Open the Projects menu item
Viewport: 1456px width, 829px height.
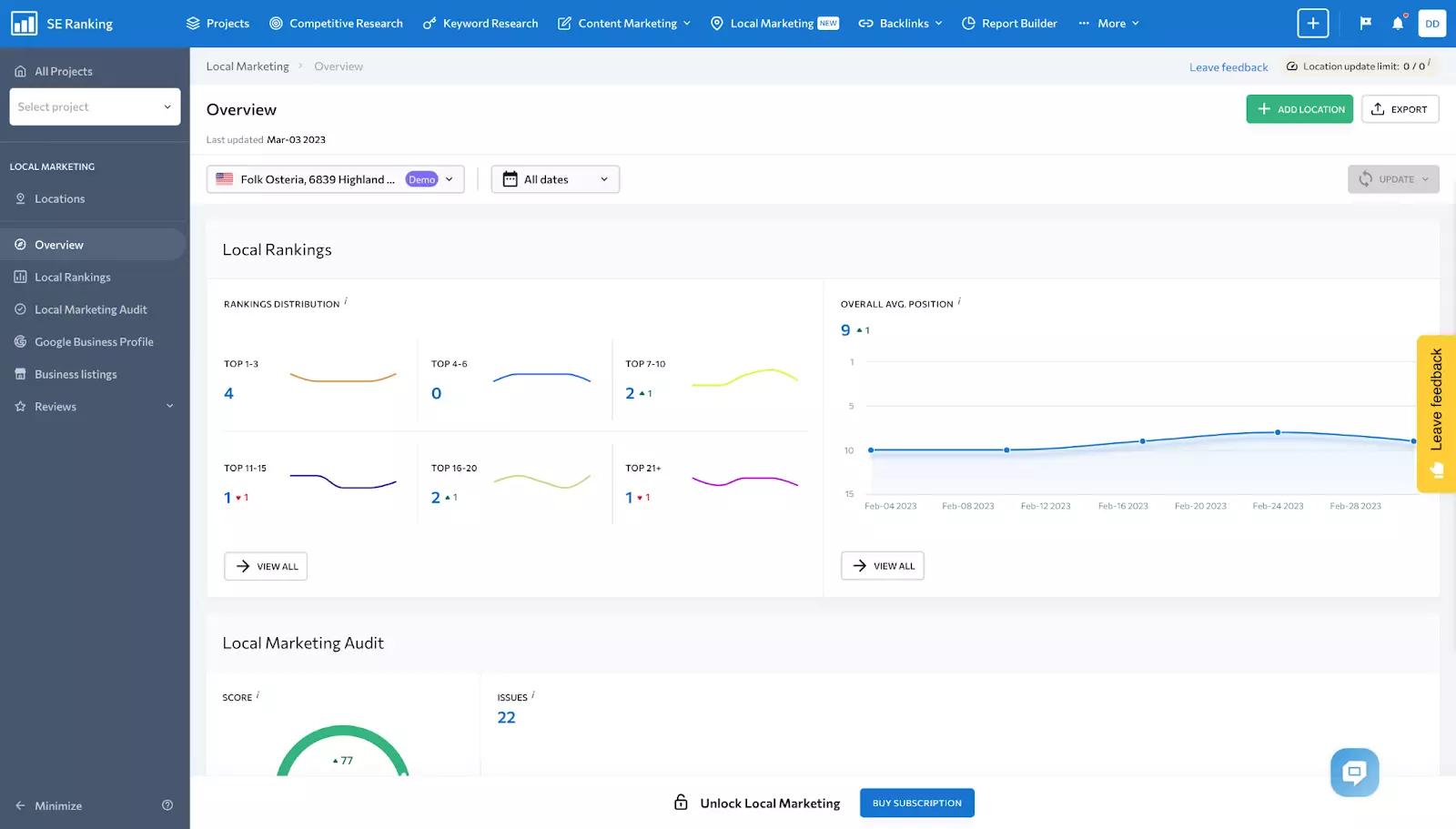[x=217, y=24]
